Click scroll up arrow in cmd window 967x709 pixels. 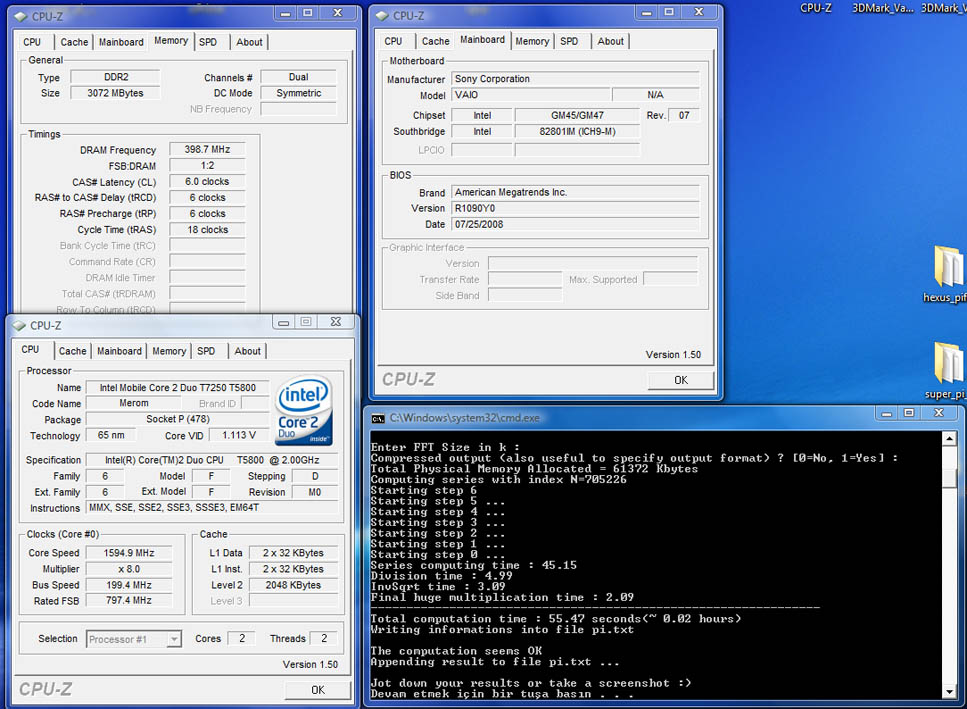949,438
